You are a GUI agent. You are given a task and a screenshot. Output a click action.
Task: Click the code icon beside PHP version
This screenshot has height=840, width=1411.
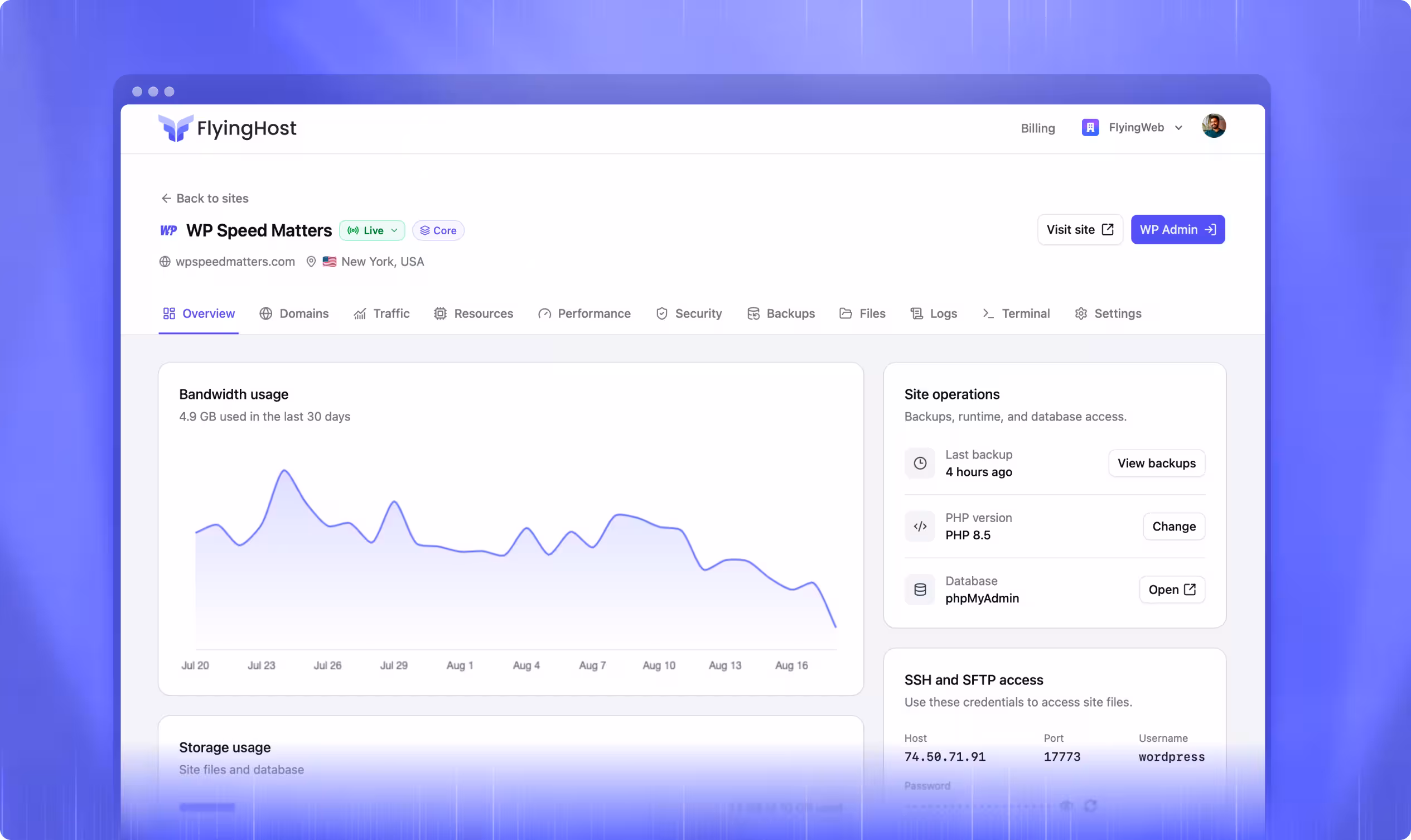click(920, 527)
